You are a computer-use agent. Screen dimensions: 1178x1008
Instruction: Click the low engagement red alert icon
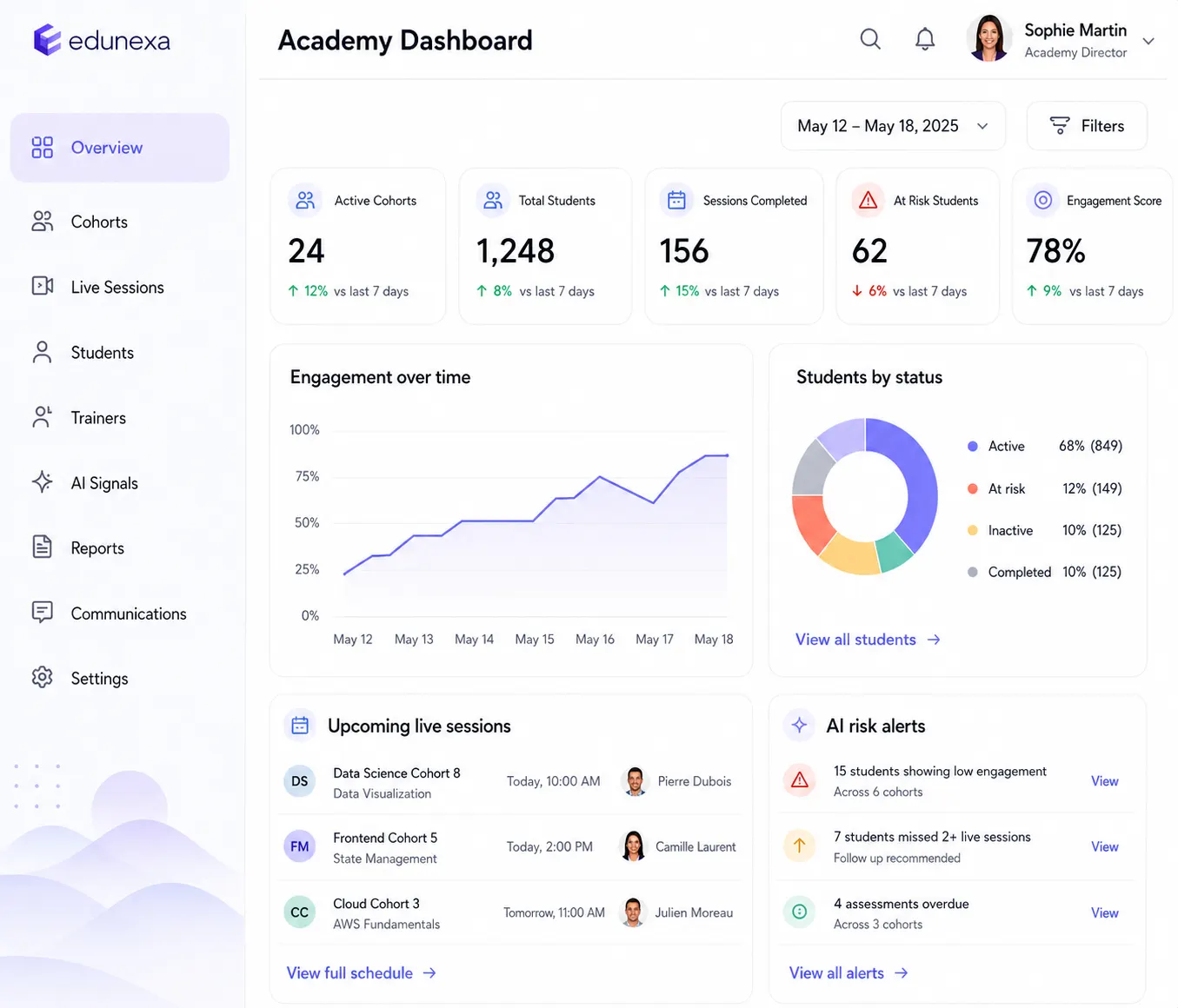(800, 780)
